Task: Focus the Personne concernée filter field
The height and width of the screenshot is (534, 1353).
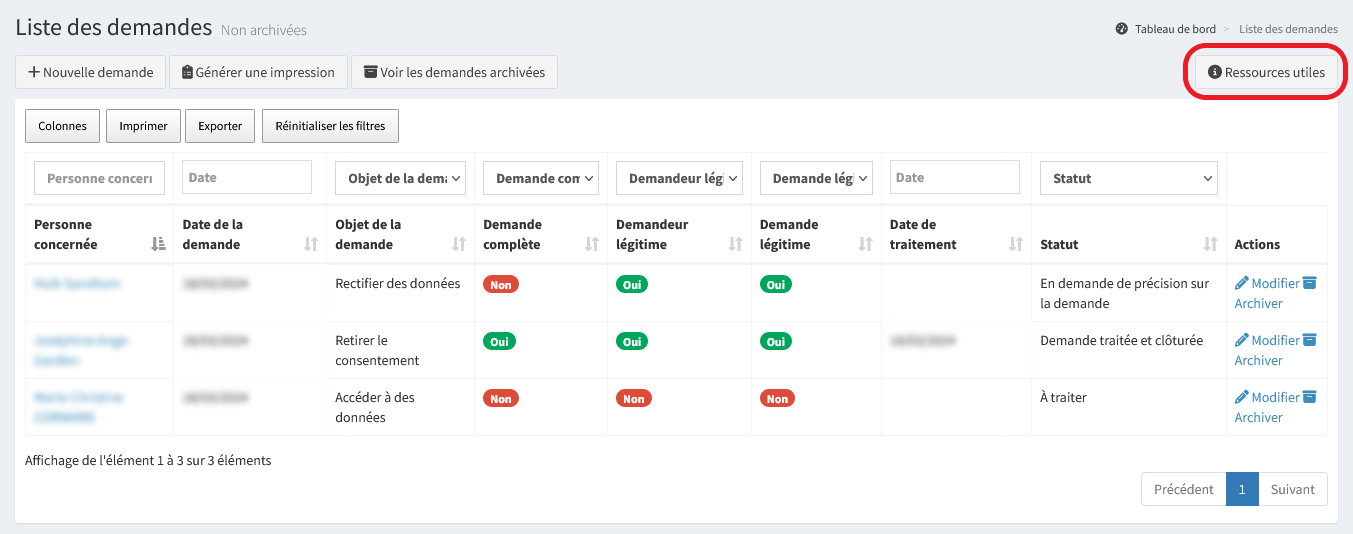Action: coord(99,178)
